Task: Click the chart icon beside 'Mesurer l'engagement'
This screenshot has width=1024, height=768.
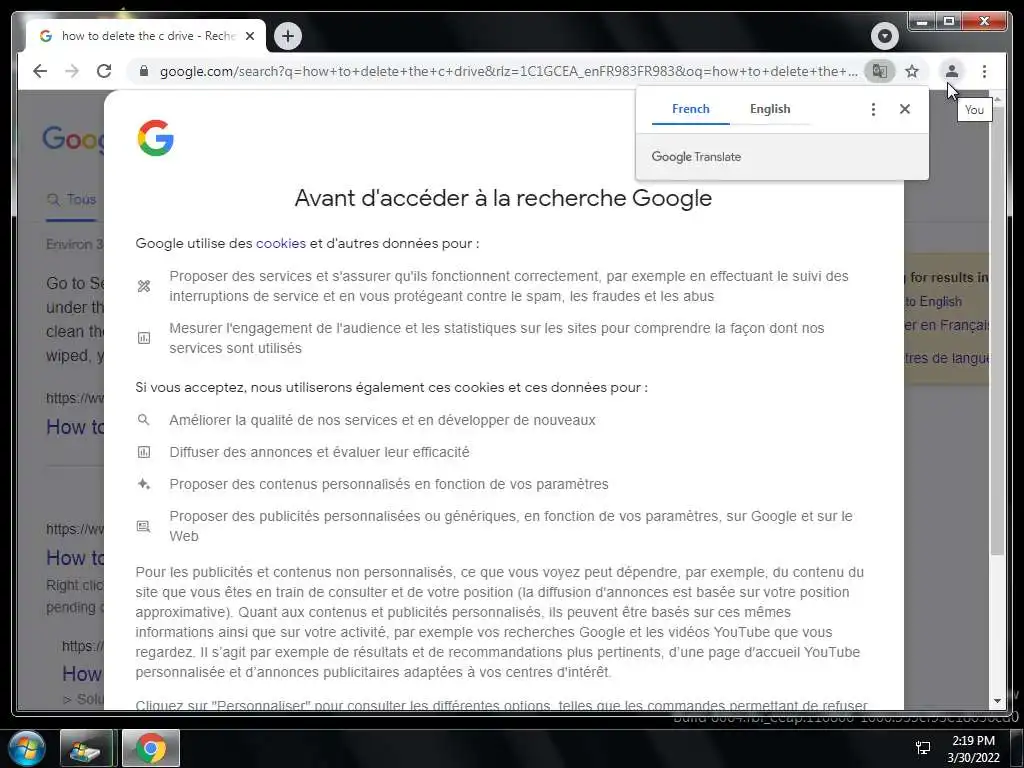Action: pyautogui.click(x=144, y=338)
